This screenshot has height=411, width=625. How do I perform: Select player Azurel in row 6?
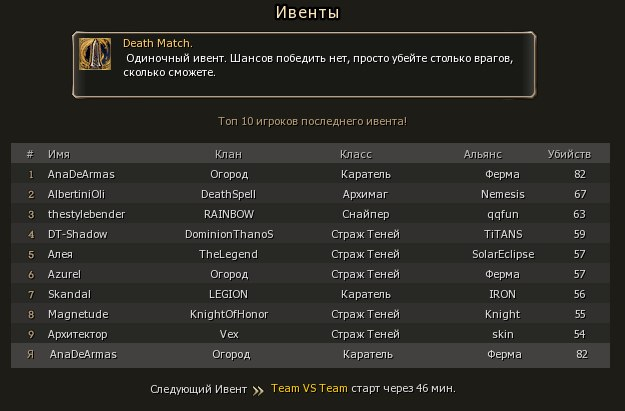tap(64, 274)
